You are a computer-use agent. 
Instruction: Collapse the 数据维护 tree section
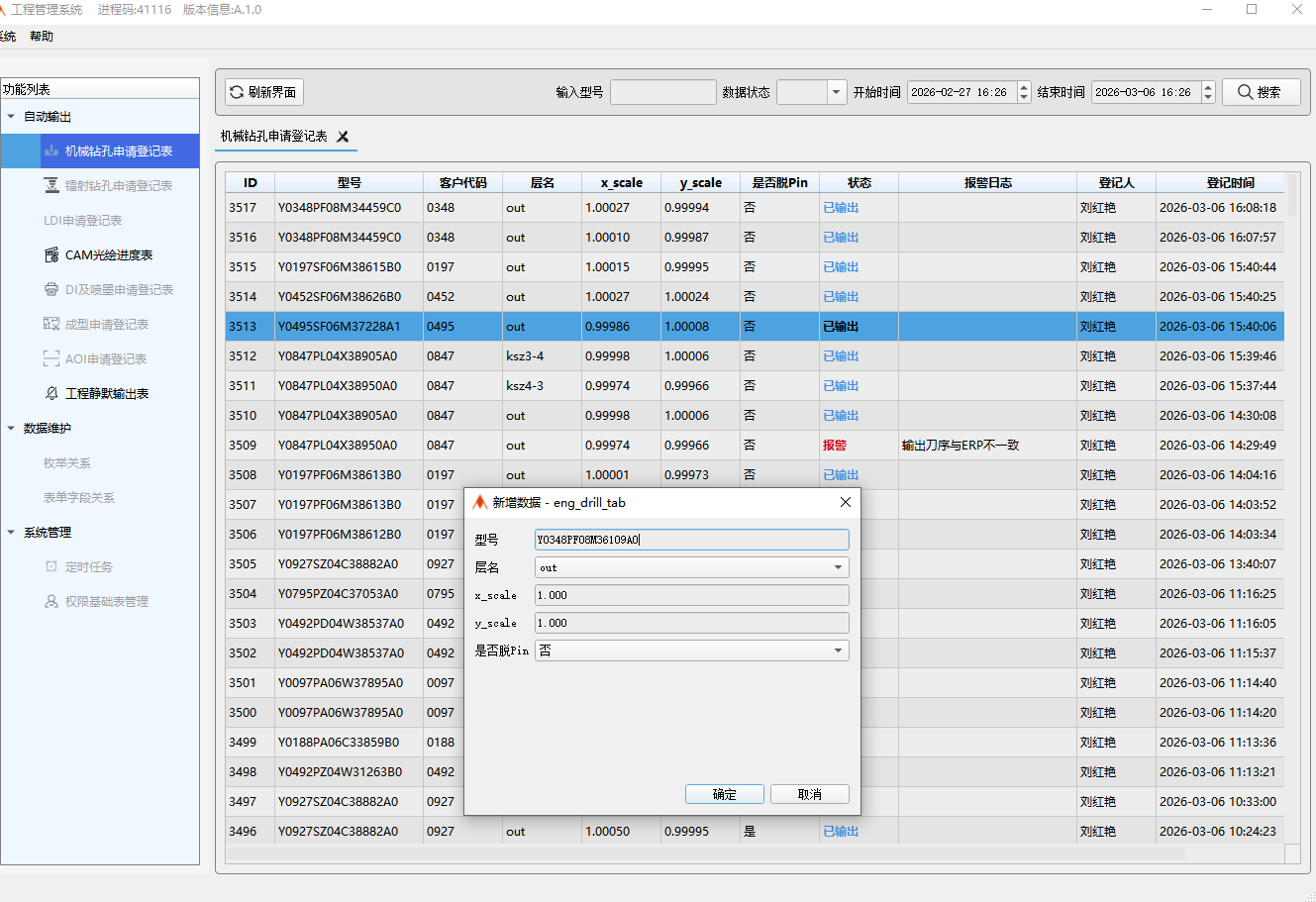point(11,428)
